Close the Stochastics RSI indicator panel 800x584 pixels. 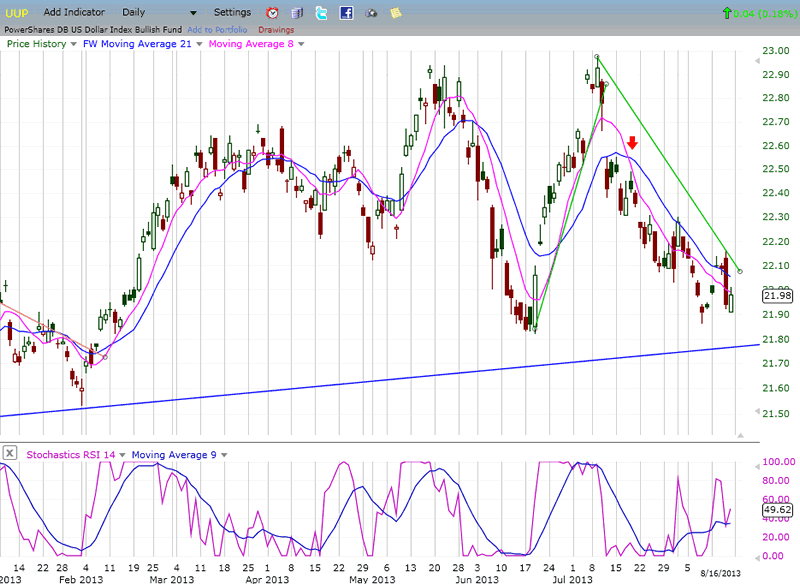(9, 453)
